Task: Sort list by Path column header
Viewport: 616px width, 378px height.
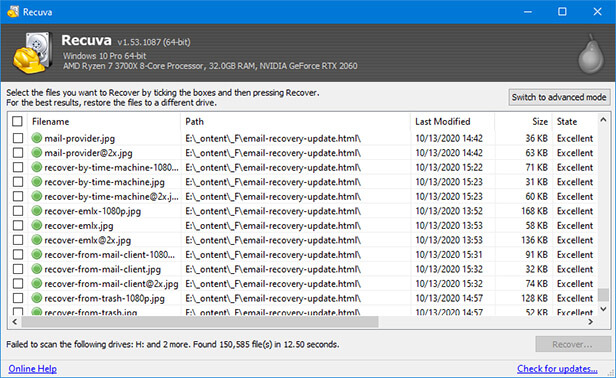Action: pyautogui.click(x=295, y=121)
